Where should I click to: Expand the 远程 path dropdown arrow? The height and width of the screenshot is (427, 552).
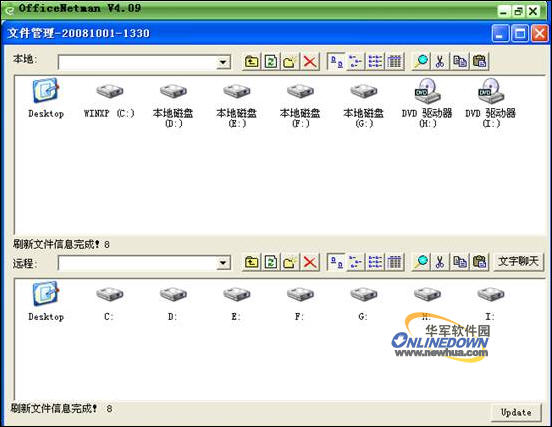223,263
